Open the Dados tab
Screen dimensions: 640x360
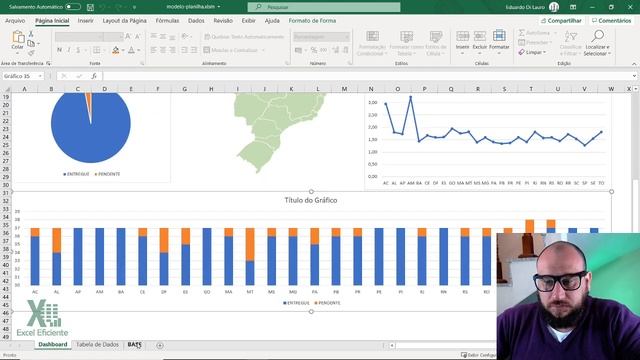196,20
